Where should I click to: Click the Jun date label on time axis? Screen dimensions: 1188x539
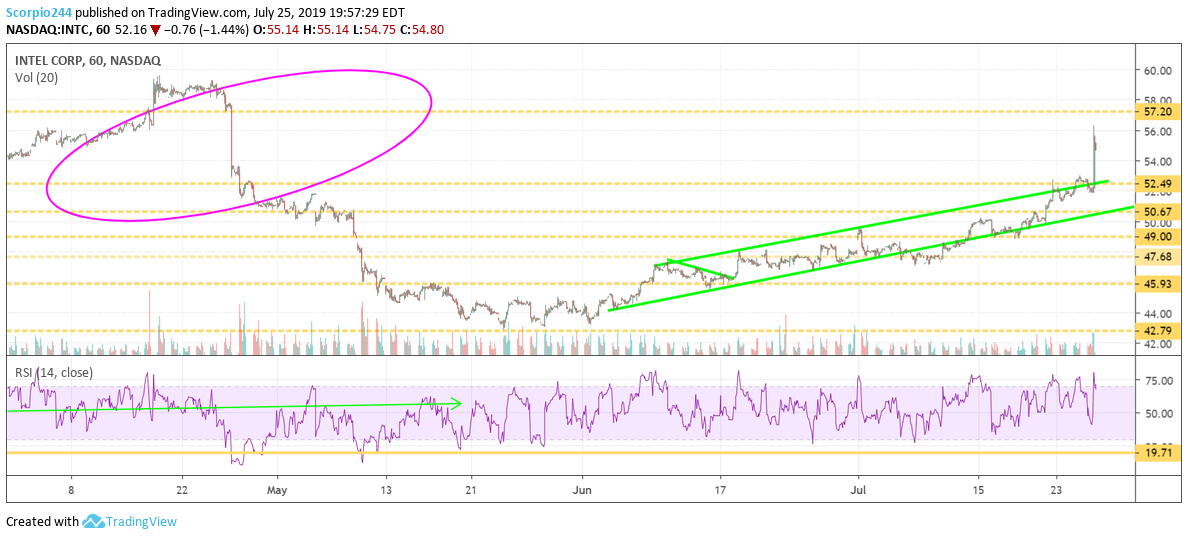582,489
